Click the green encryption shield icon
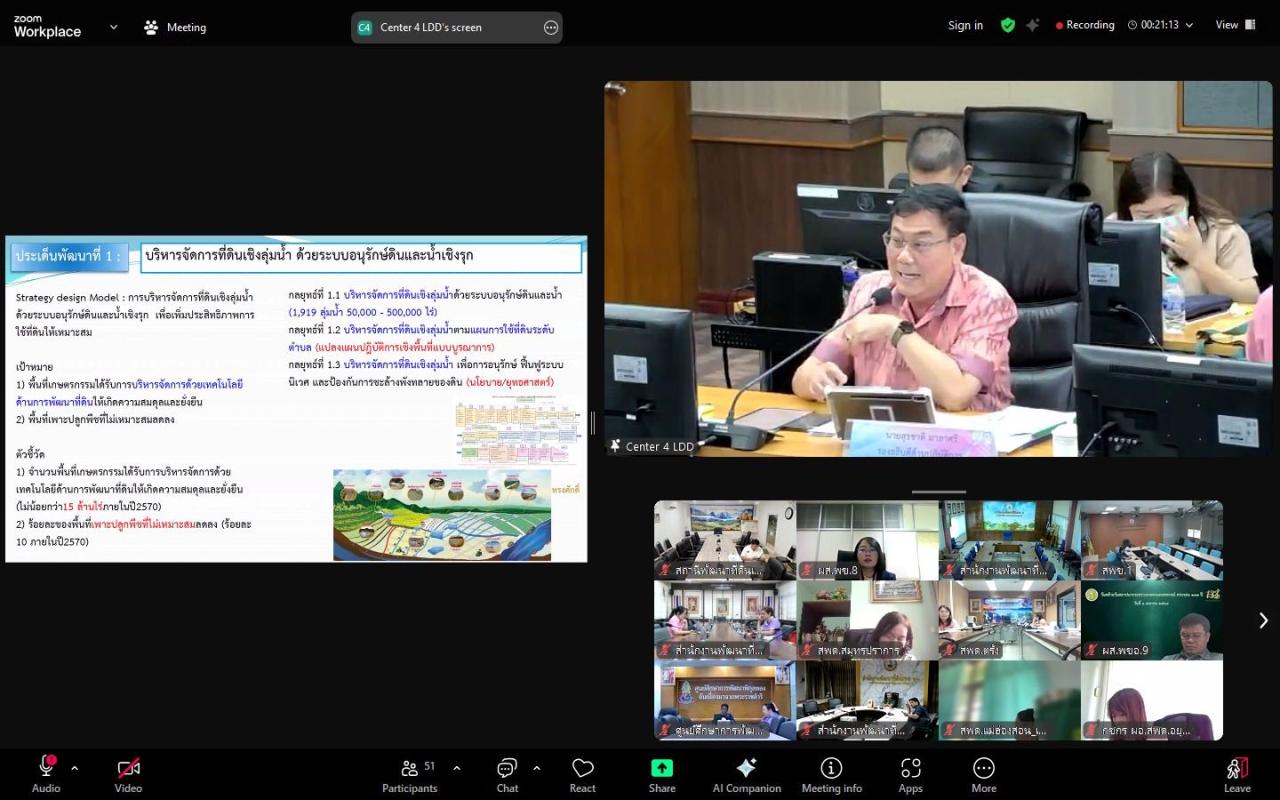The height and width of the screenshot is (800, 1280). 1008,25
